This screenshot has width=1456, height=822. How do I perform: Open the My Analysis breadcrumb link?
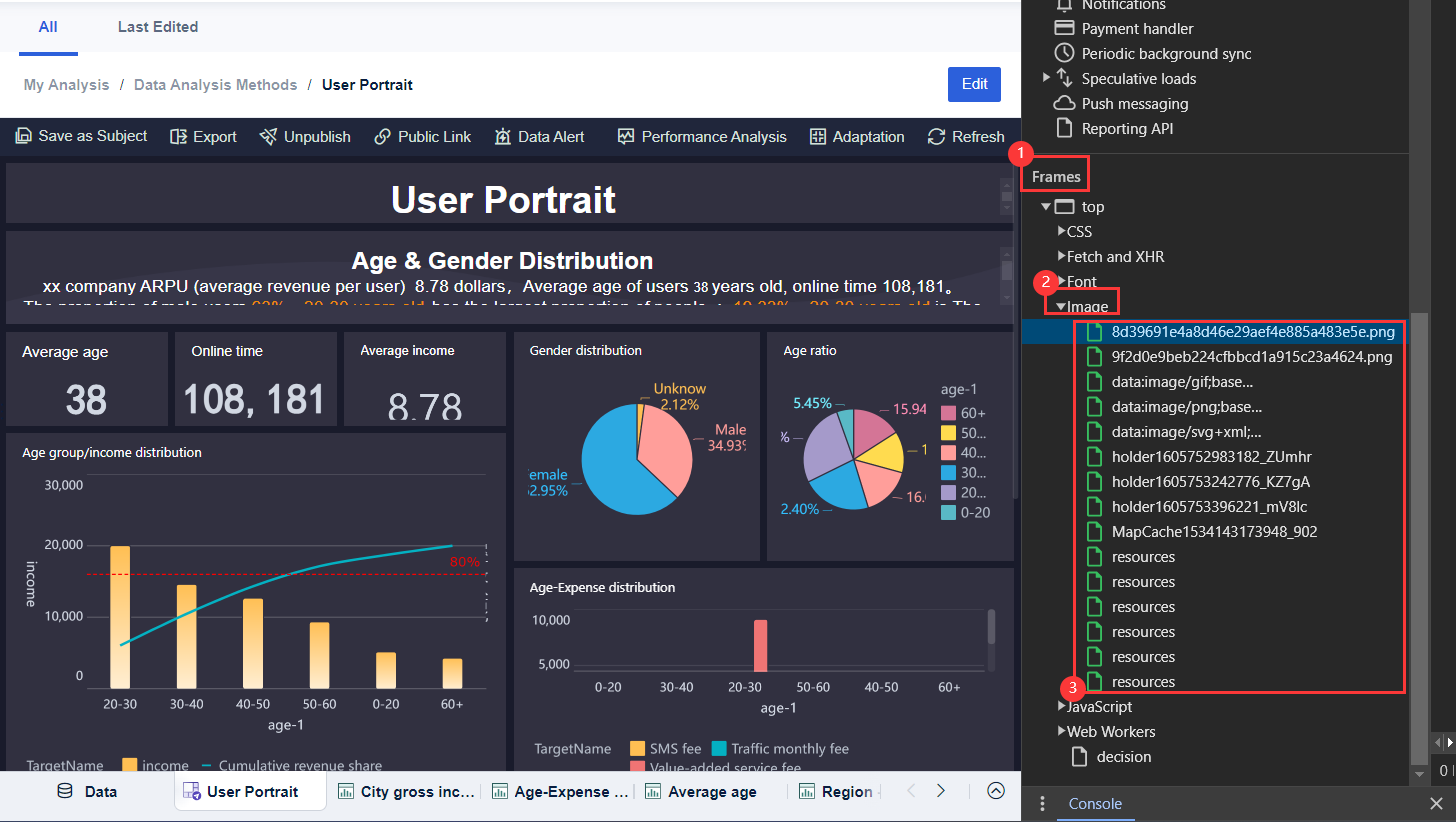(66, 84)
